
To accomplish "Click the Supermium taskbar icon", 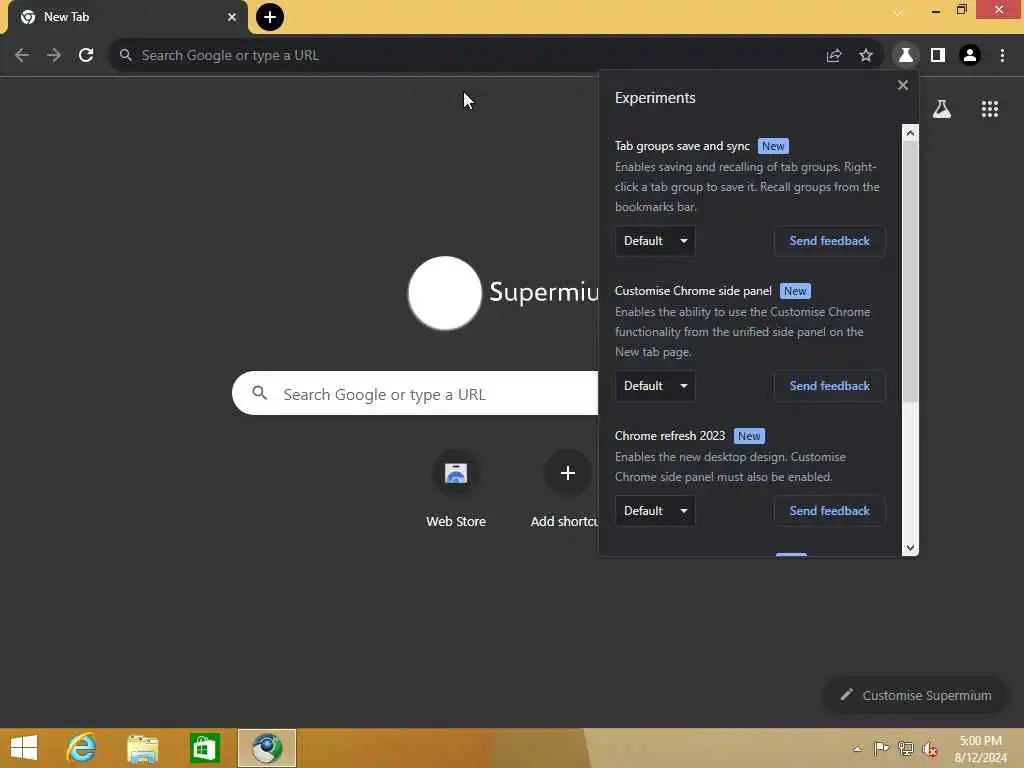I will pos(266,748).
